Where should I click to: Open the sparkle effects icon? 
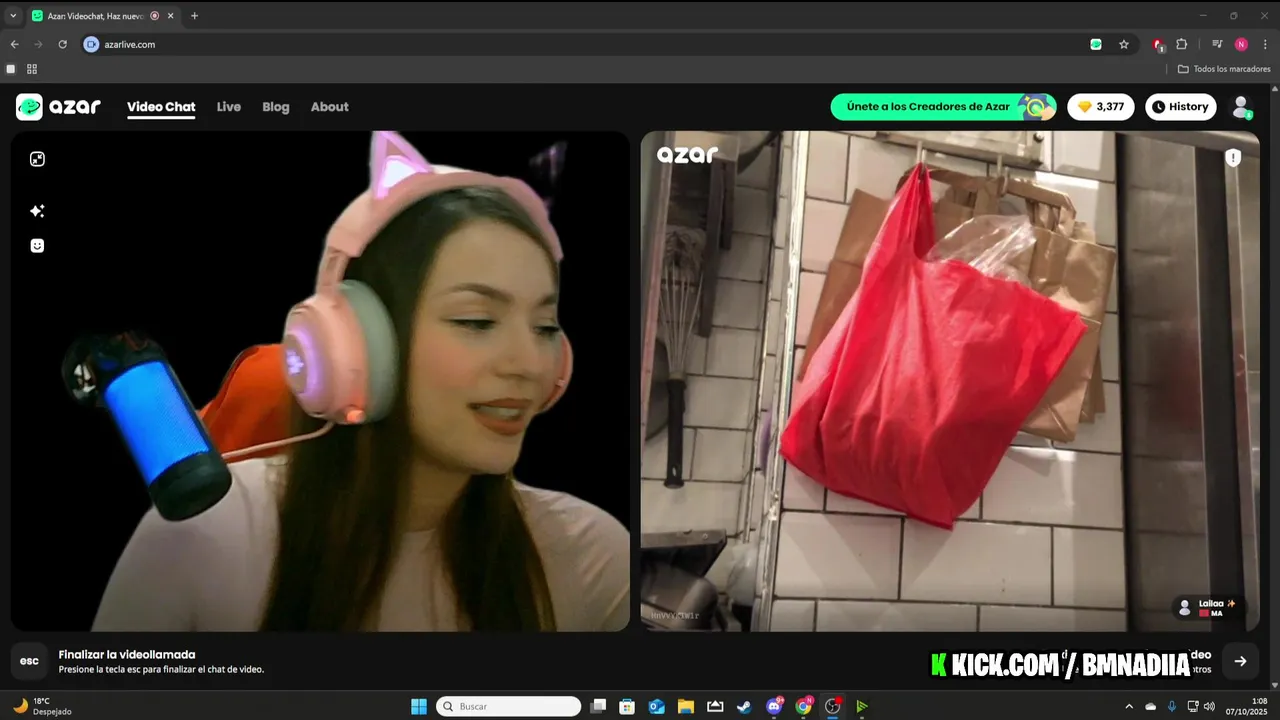tap(37, 211)
